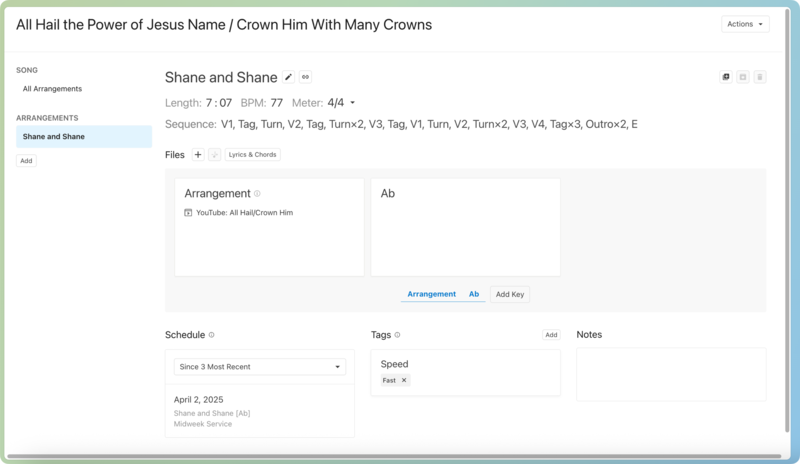
Task: Click the duplicate arrangement icon
Action: 726,77
